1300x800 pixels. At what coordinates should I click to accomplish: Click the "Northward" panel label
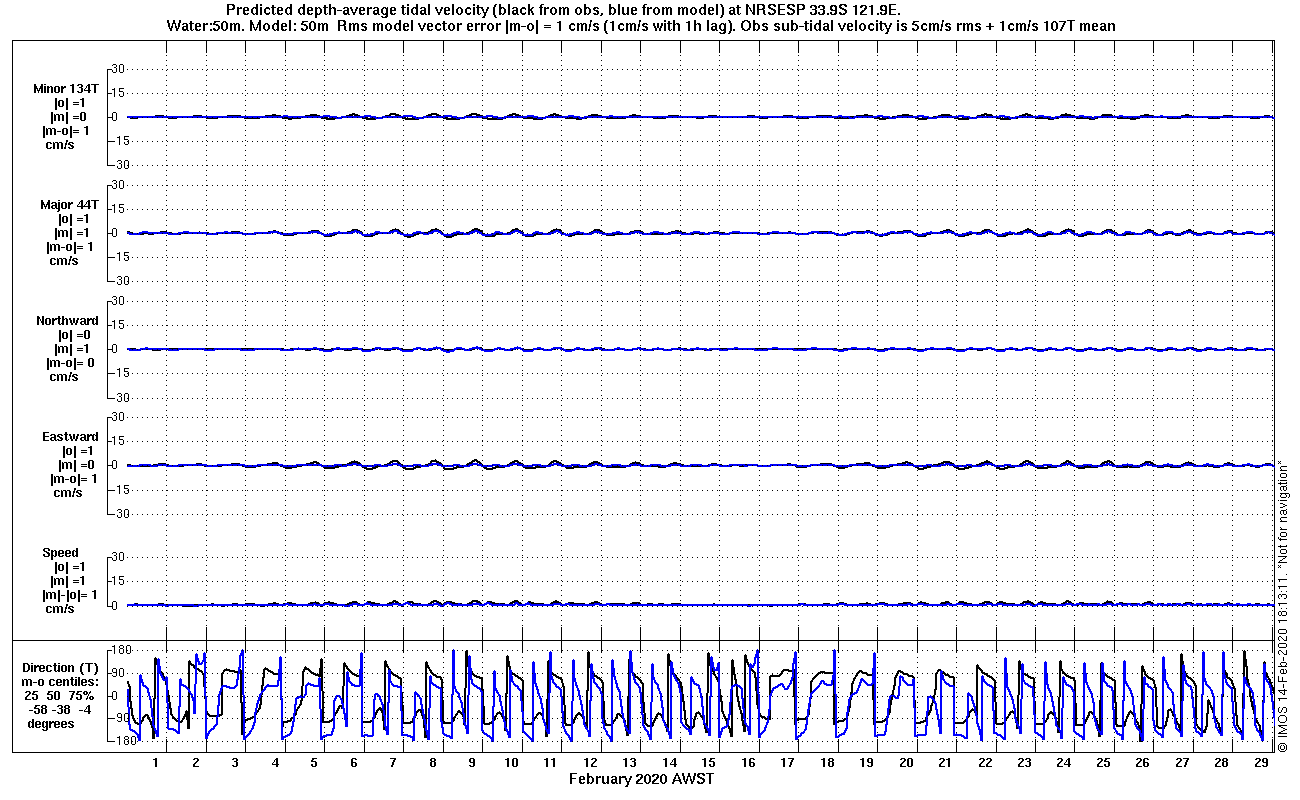coord(67,321)
